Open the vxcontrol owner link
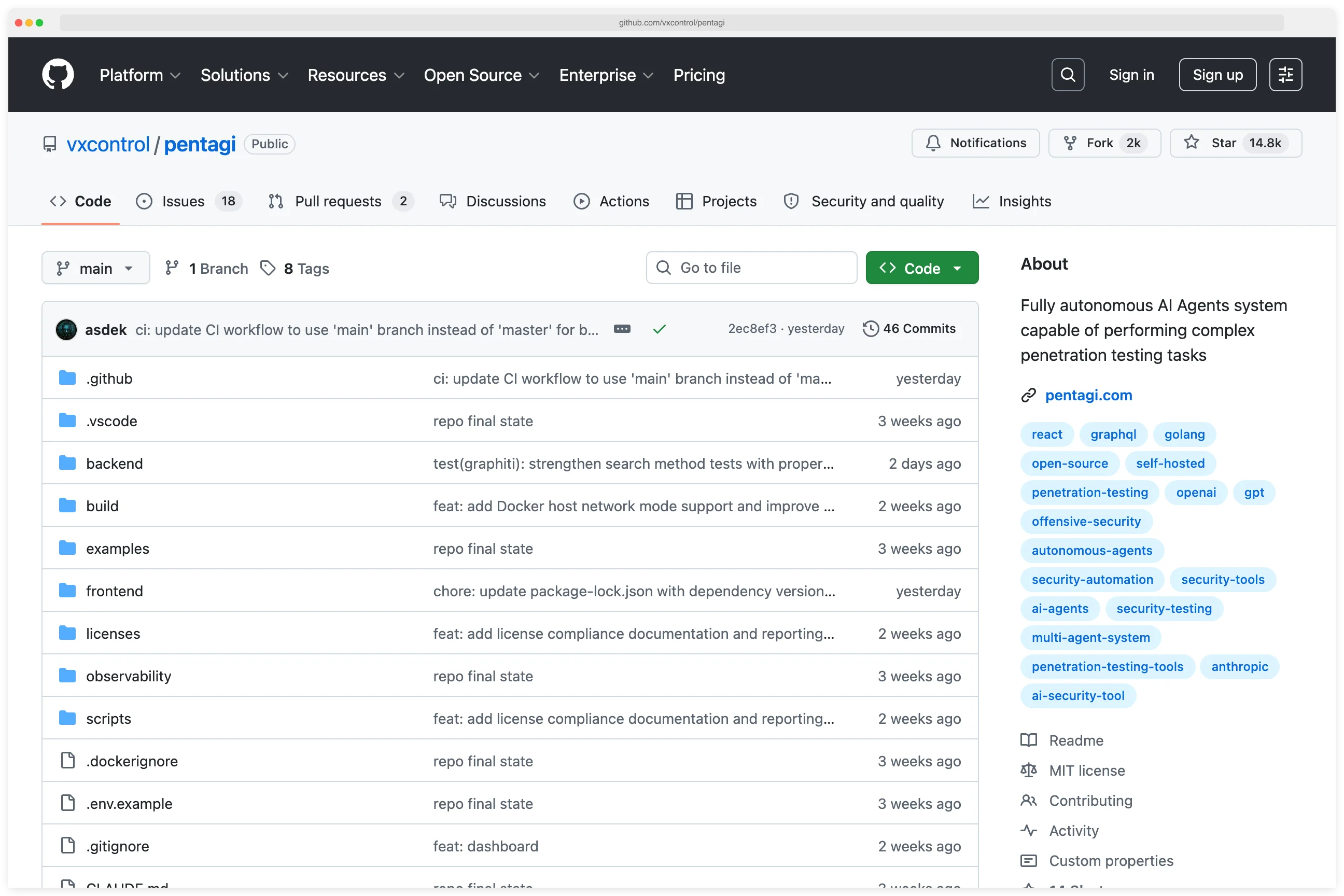The width and height of the screenshot is (1344, 896). [108, 144]
